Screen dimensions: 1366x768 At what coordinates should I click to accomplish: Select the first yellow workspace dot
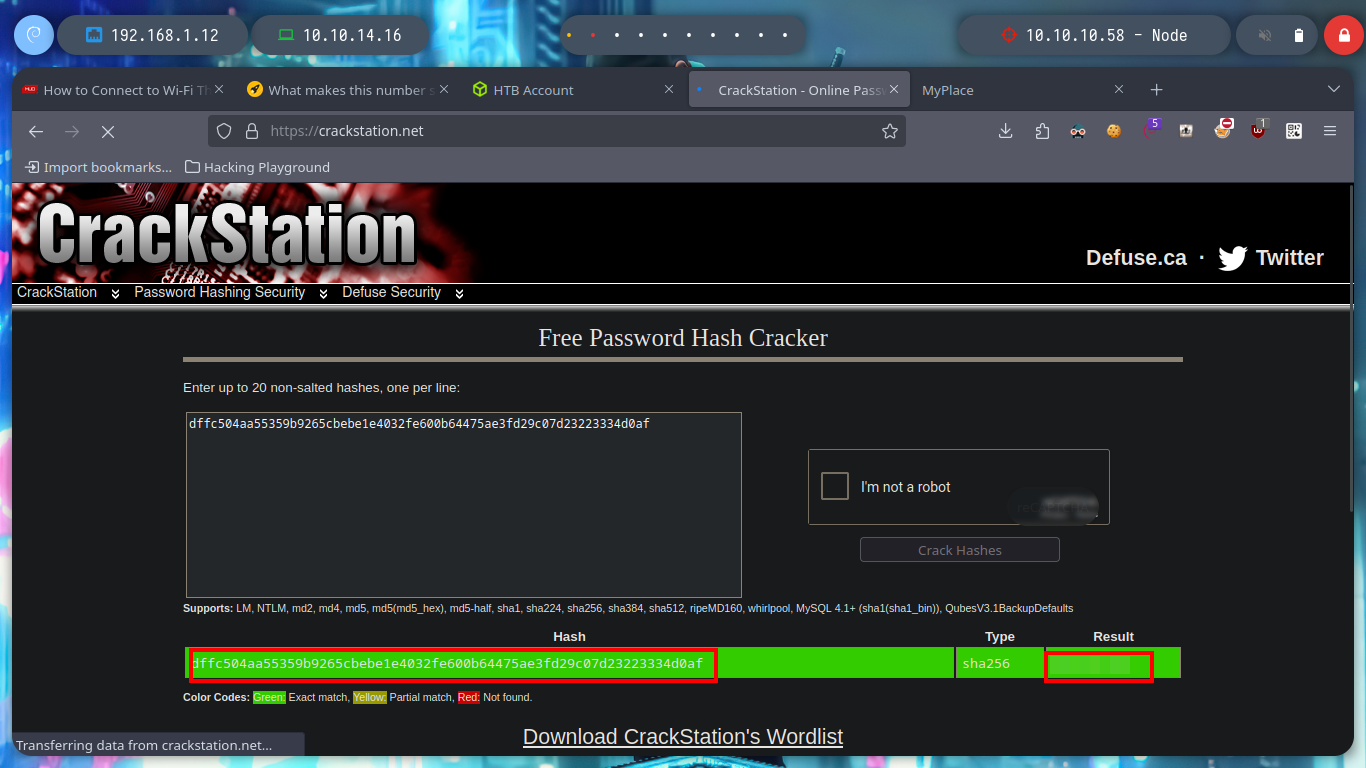(x=569, y=35)
